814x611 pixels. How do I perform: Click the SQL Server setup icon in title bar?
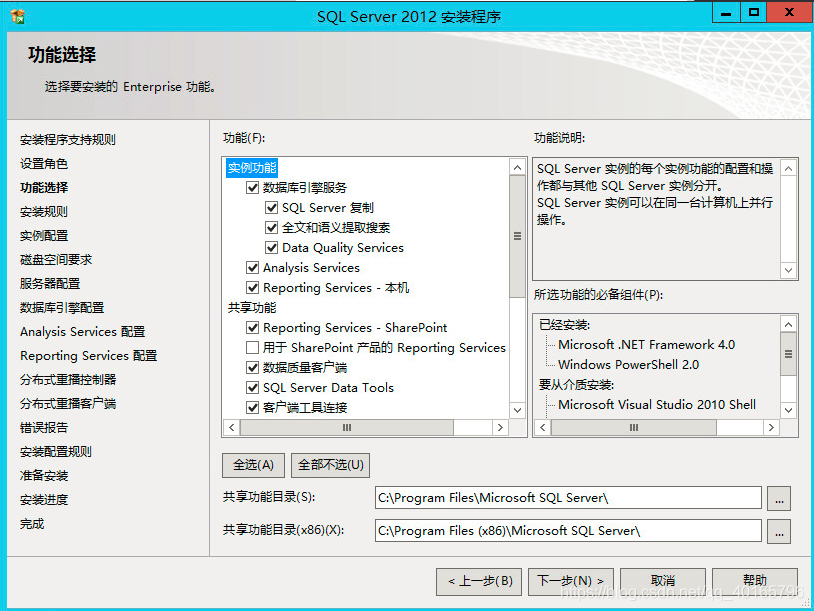coord(18,16)
